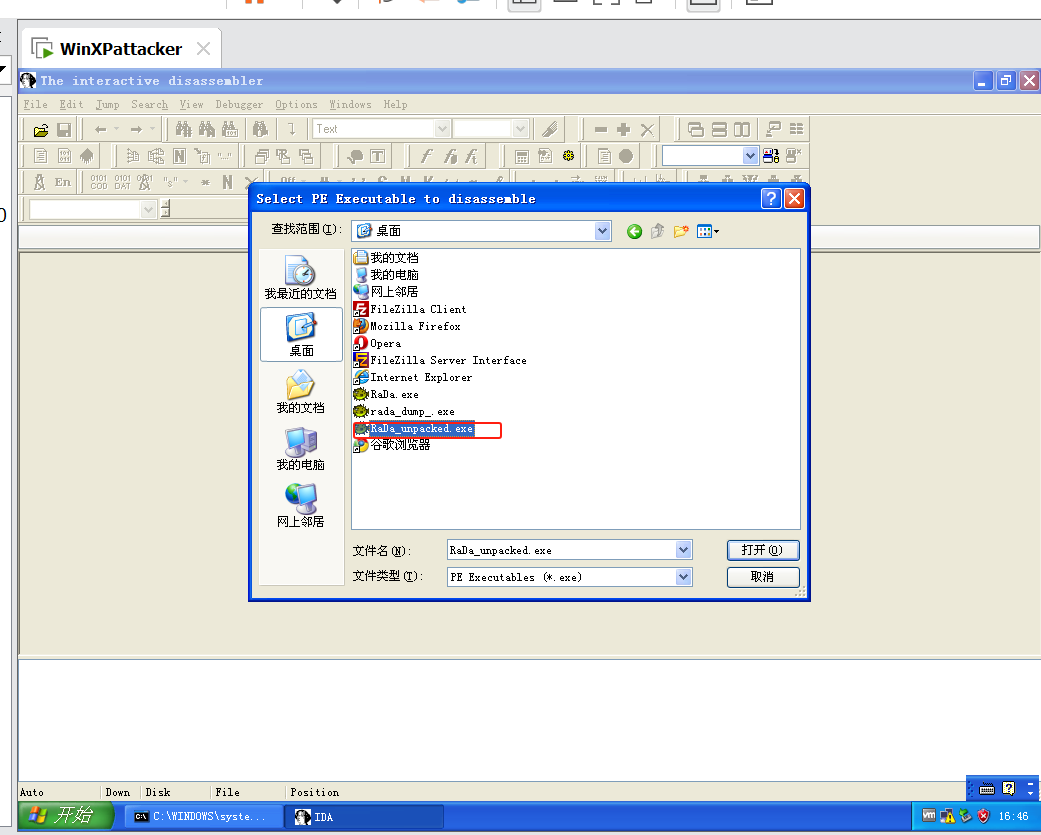This screenshot has width=1041, height=835.
Task: Click the jump forward arrow icon
Action: point(136,129)
